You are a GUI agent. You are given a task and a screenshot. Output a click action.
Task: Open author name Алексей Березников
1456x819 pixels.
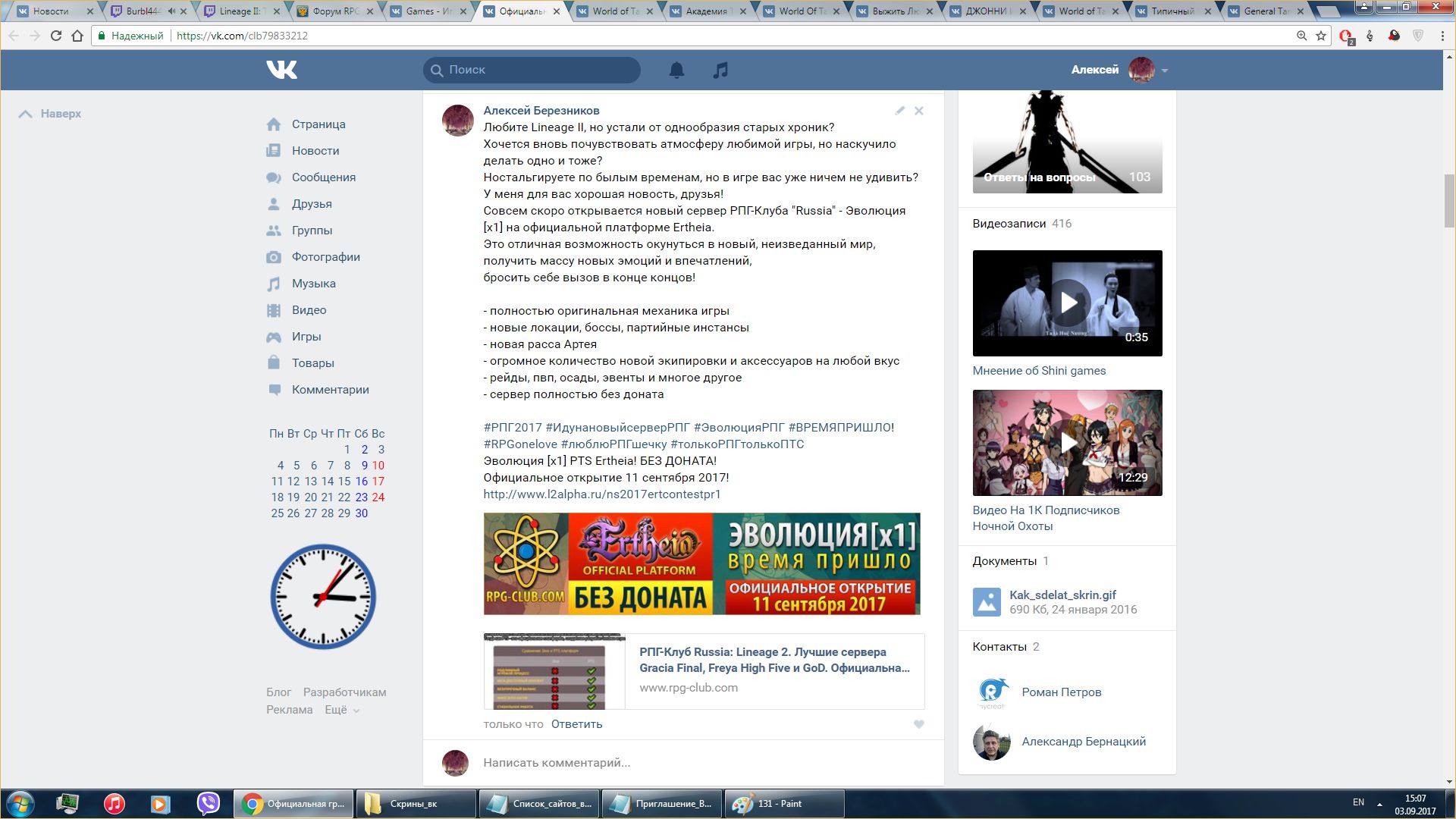(541, 111)
